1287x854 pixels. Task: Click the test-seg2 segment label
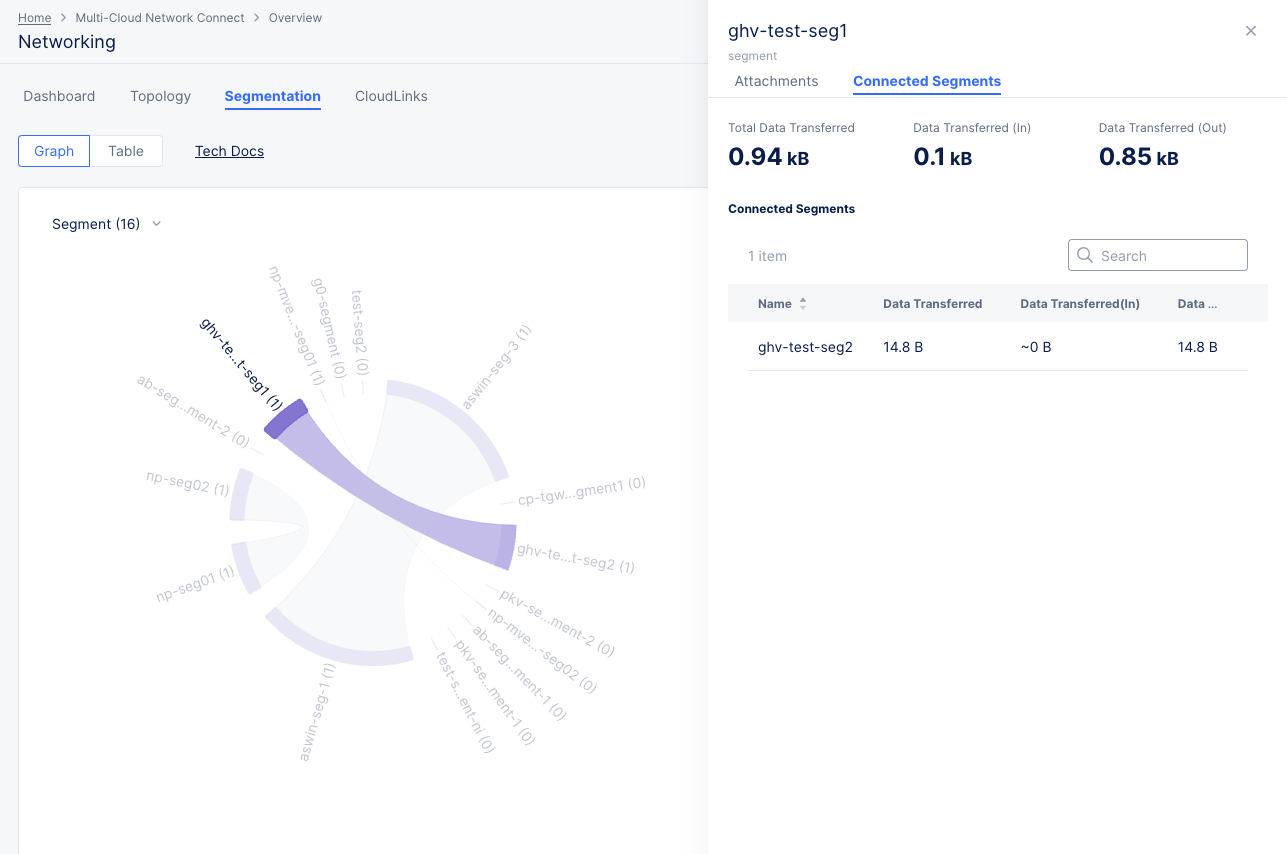tap(358, 318)
